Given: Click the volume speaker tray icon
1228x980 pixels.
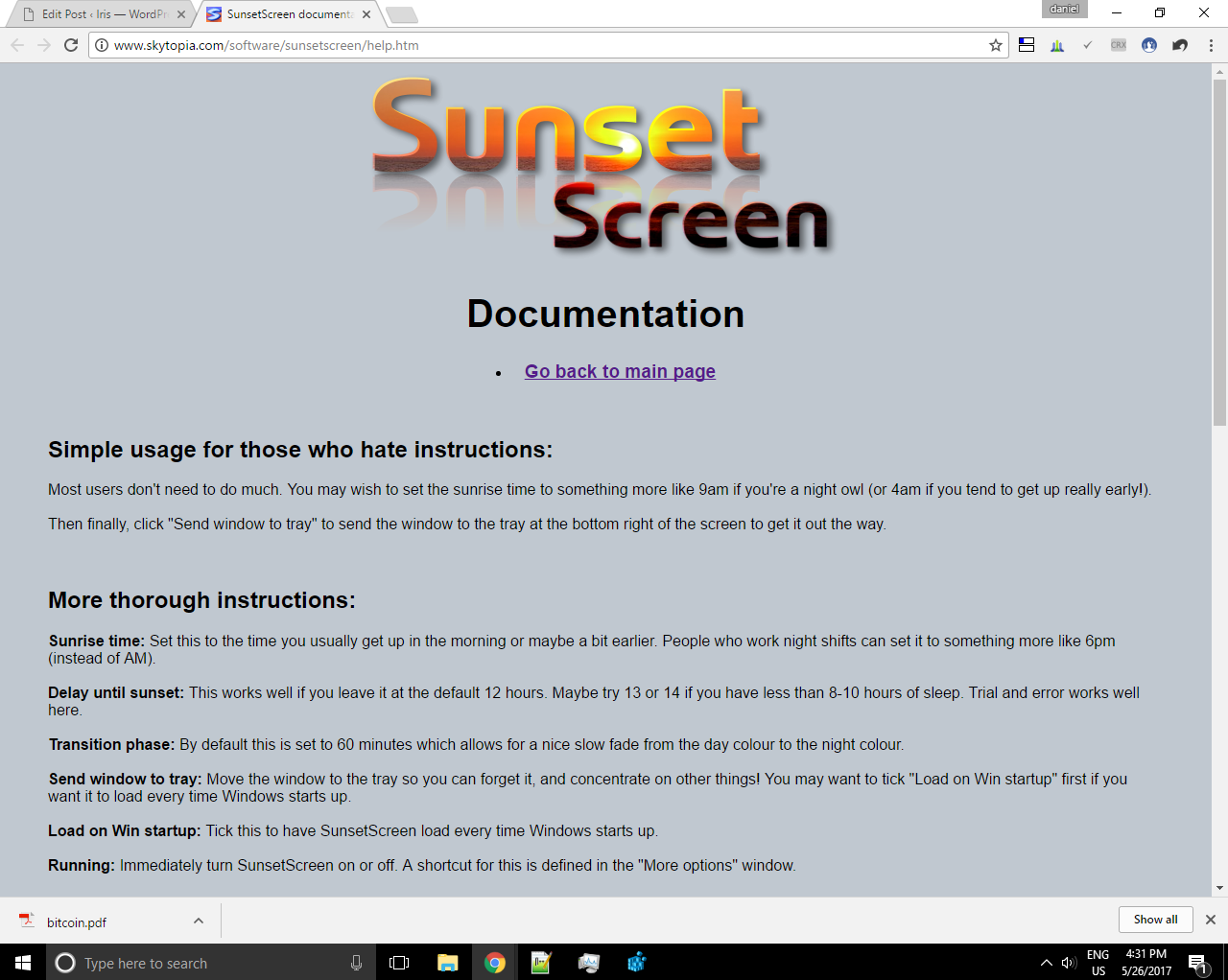Looking at the screenshot, I should (x=1069, y=963).
